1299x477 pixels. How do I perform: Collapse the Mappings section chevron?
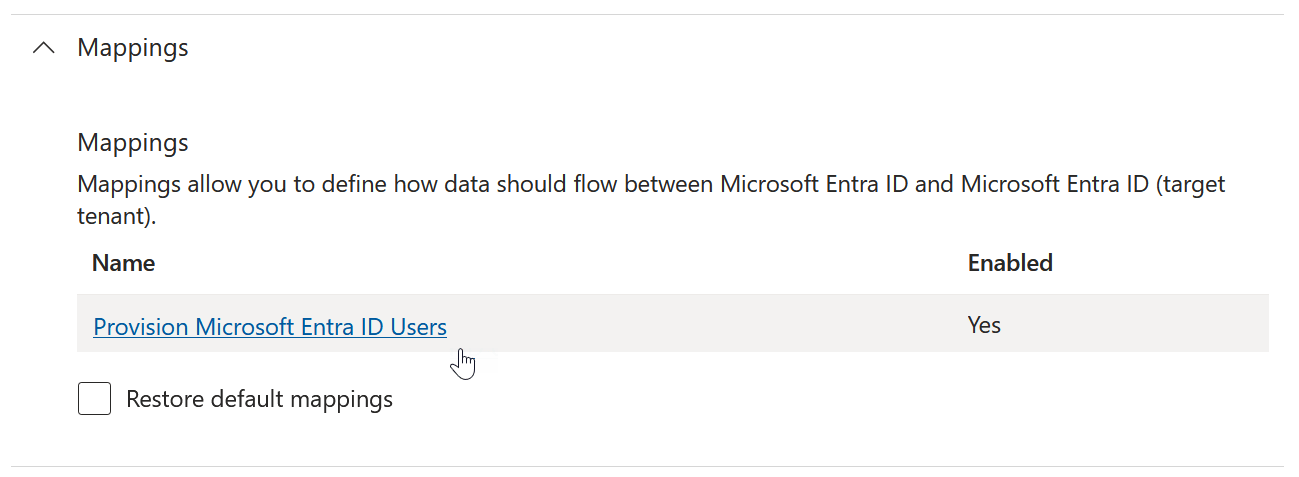coord(43,48)
